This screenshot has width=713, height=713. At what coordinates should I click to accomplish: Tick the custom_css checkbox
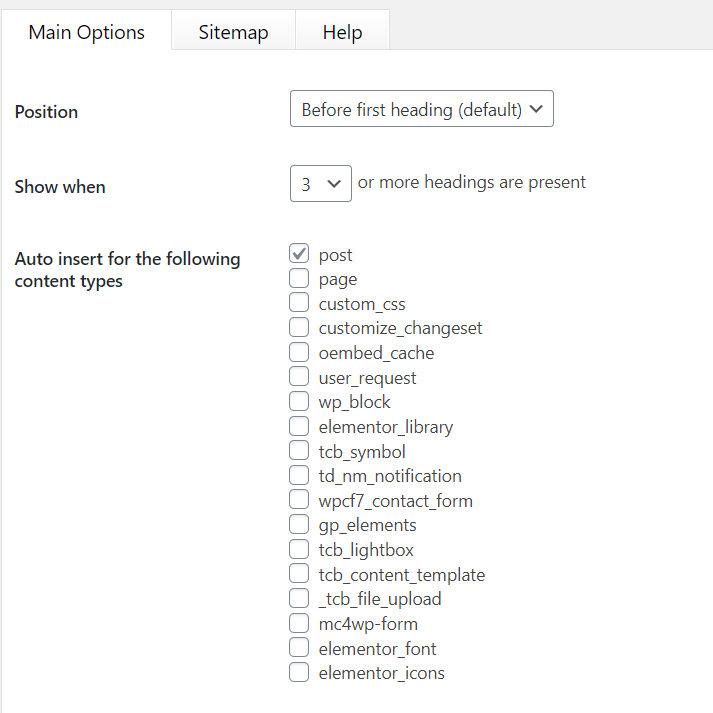click(x=299, y=303)
